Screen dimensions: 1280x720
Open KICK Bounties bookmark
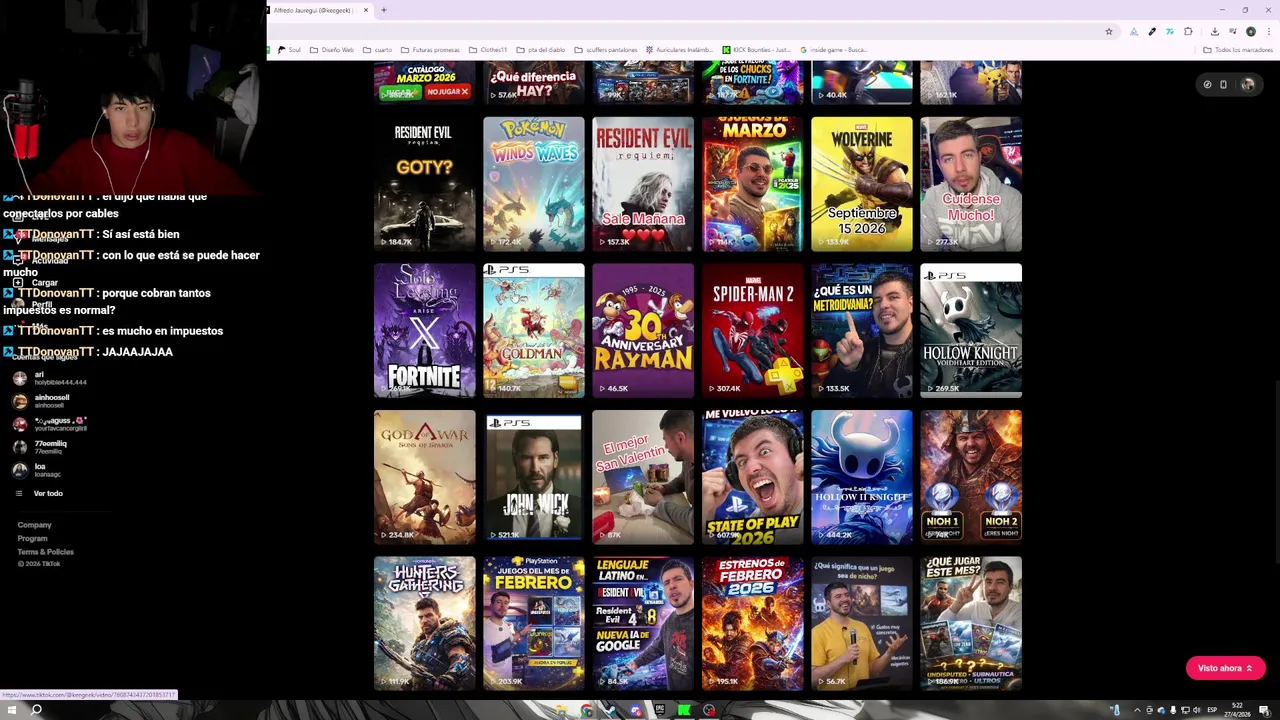coord(757,49)
